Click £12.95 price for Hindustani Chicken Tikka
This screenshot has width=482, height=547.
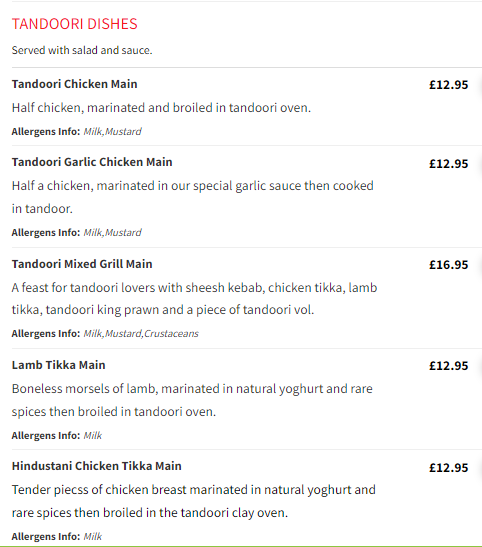449,468
